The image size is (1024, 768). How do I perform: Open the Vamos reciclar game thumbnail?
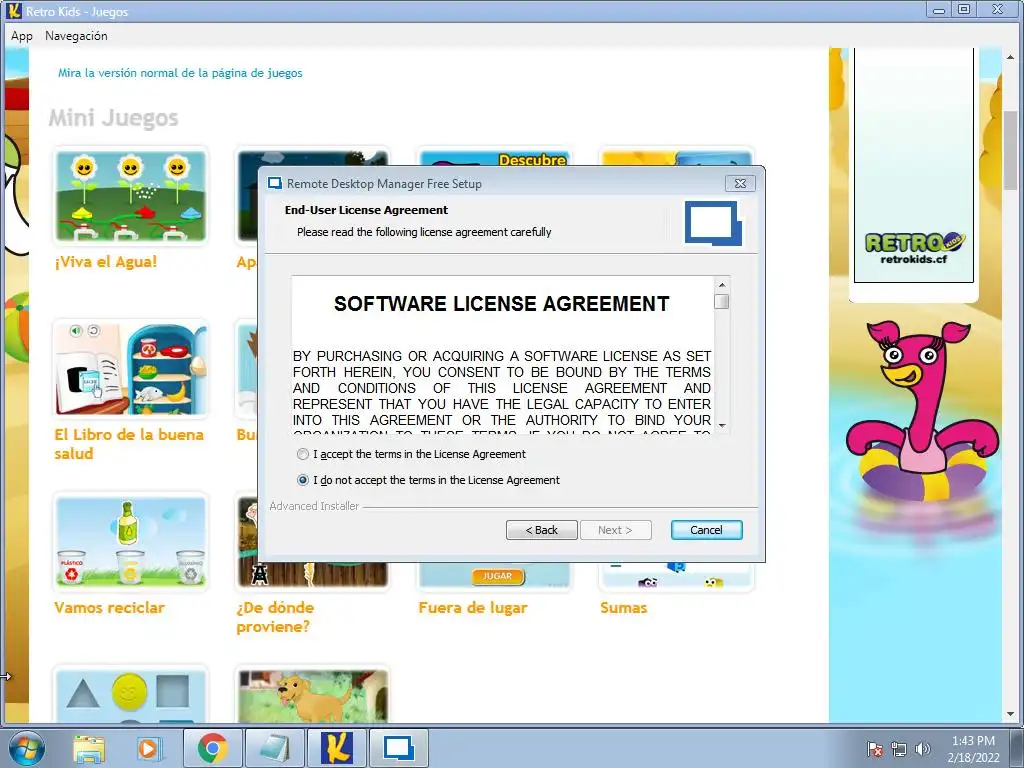click(131, 541)
